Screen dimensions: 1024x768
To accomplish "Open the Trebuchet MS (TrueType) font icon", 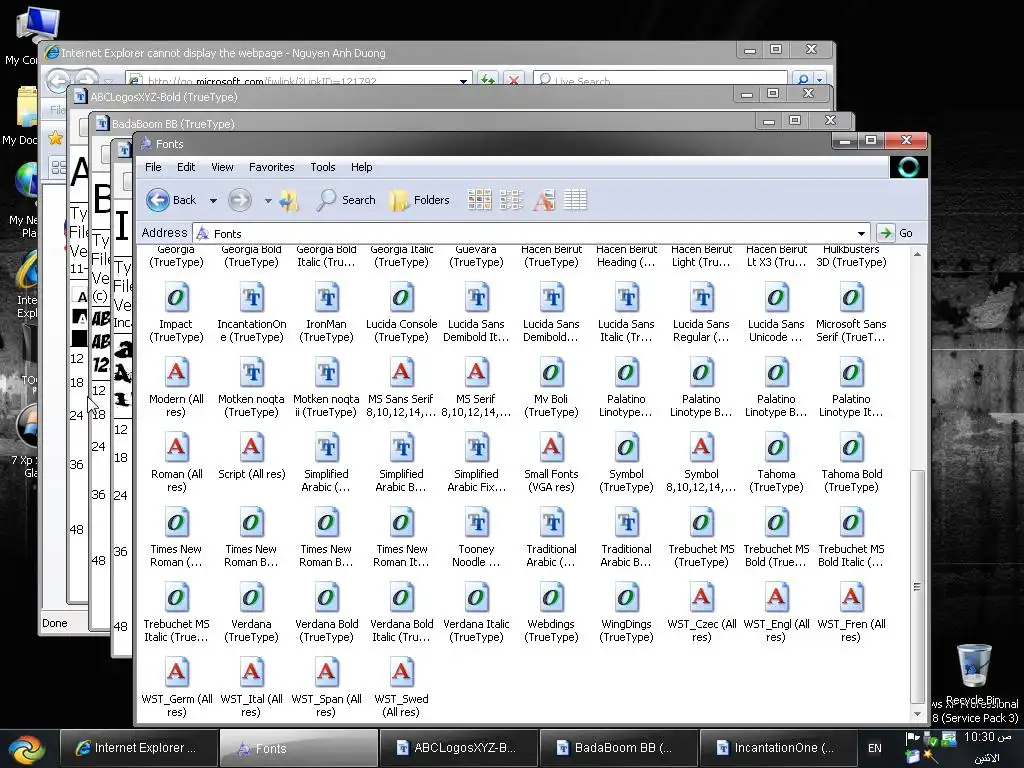I will tap(701, 524).
